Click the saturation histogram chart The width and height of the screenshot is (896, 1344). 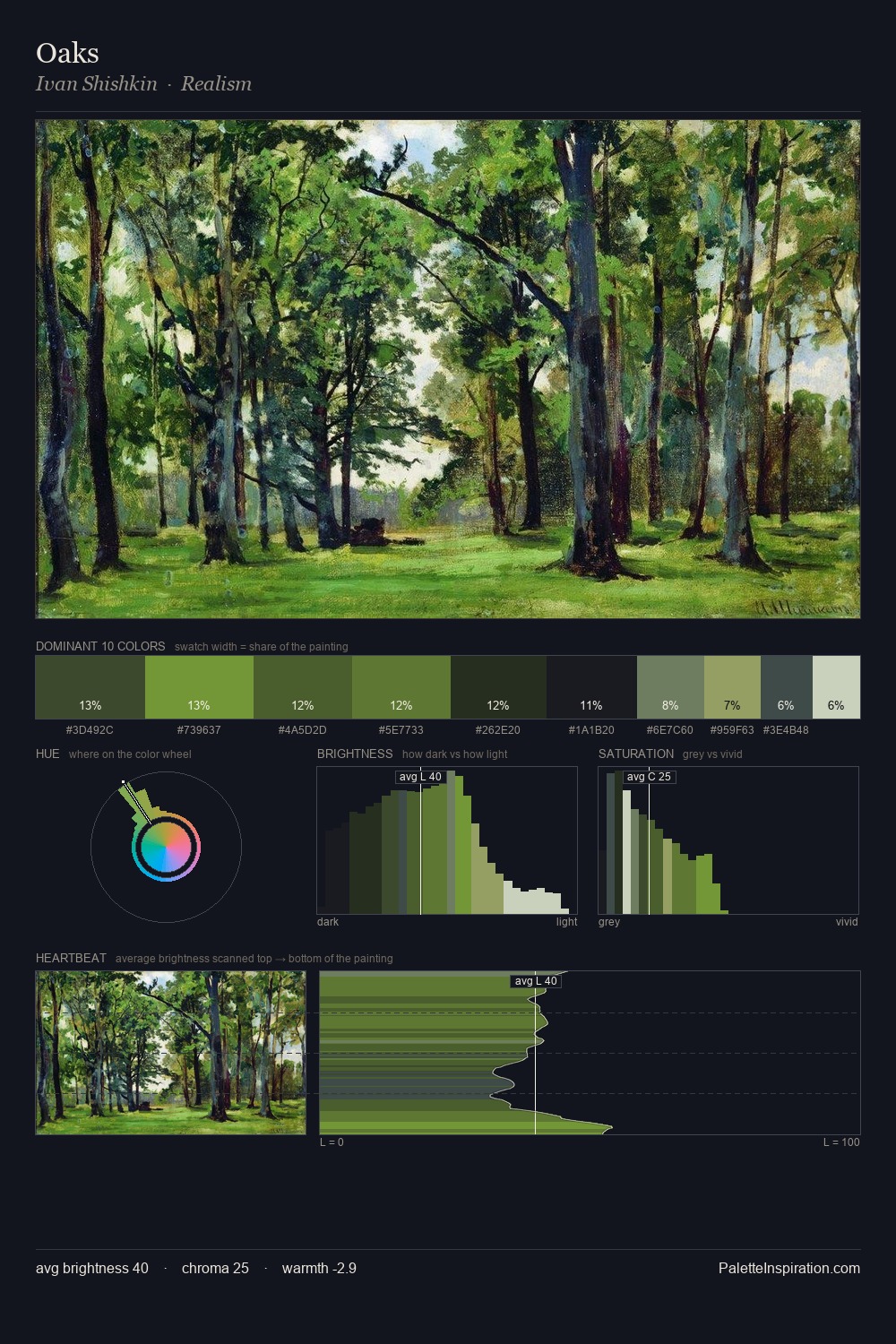point(728,840)
